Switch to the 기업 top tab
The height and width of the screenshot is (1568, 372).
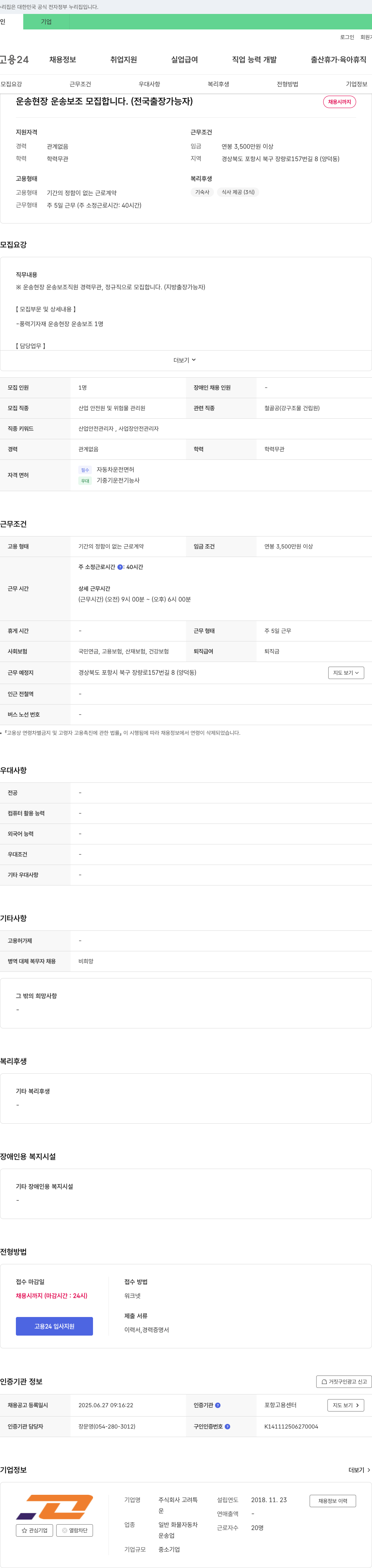(46, 22)
